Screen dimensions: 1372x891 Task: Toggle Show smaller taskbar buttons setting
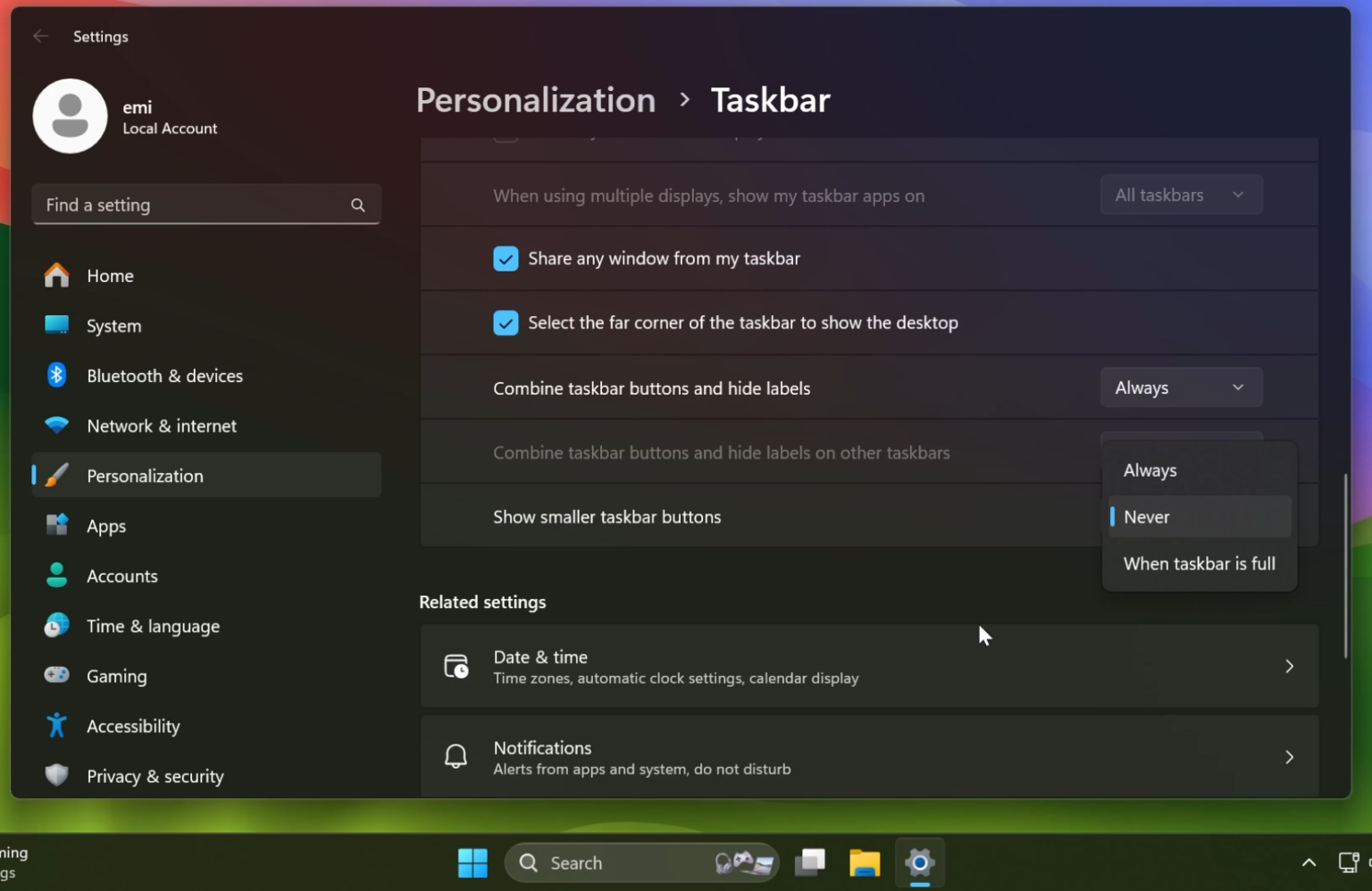[x=607, y=516]
